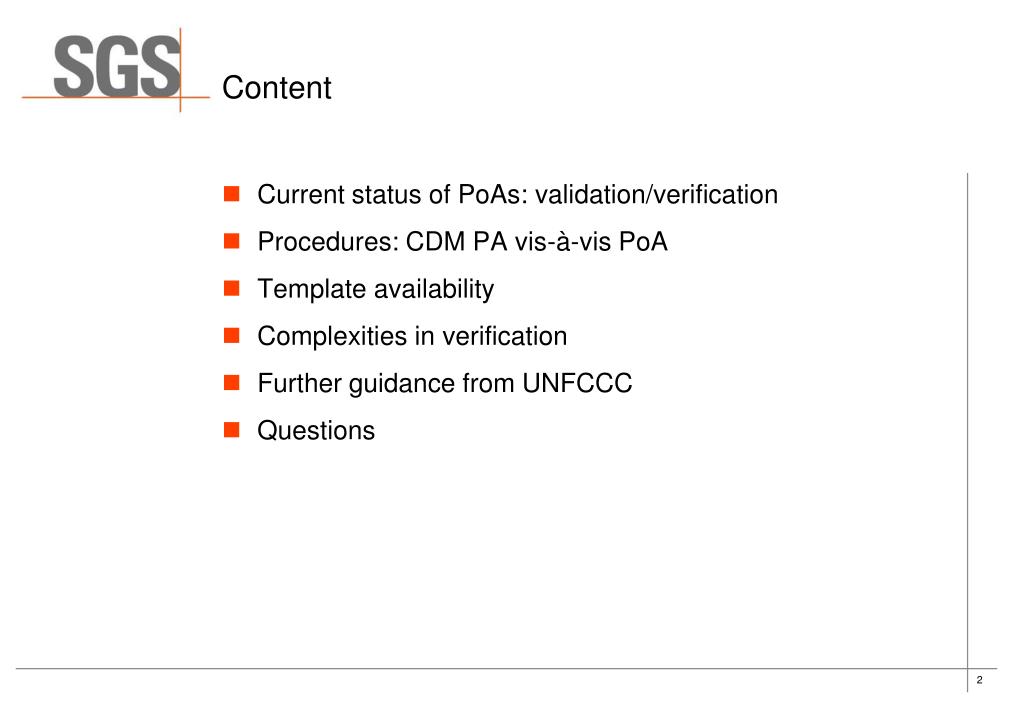This screenshot has height=708, width=1023.
Task: Click slide page number 2
Action: 979,680
